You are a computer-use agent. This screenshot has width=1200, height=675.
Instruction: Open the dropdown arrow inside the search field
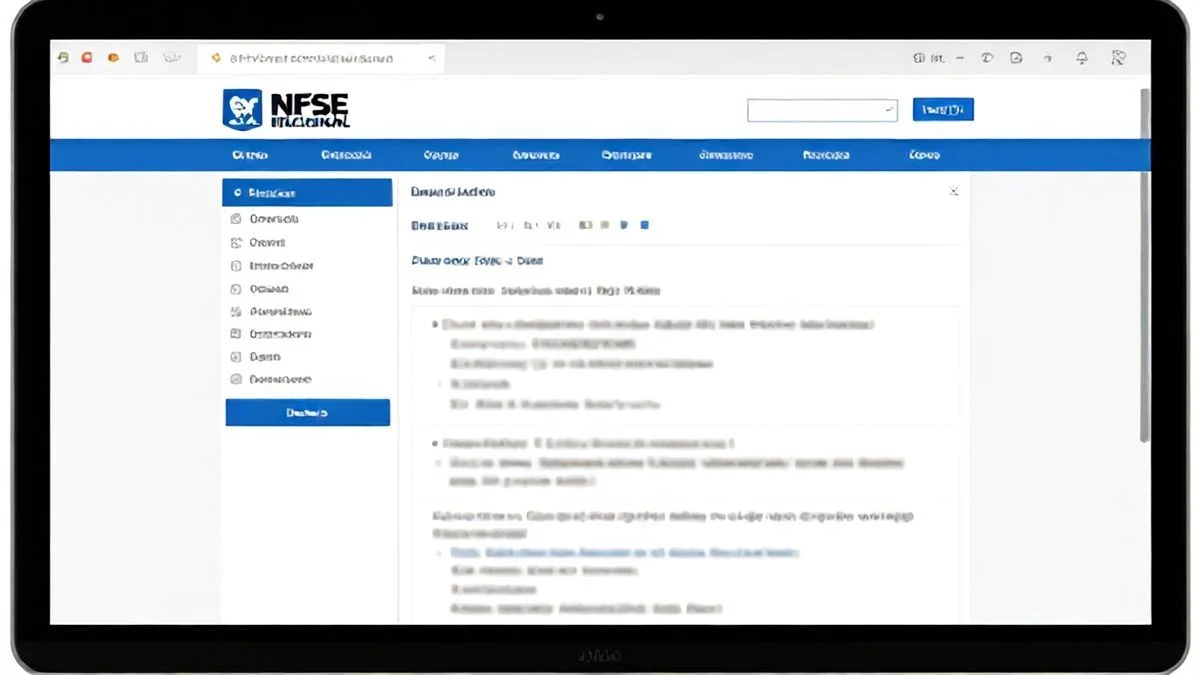888,109
